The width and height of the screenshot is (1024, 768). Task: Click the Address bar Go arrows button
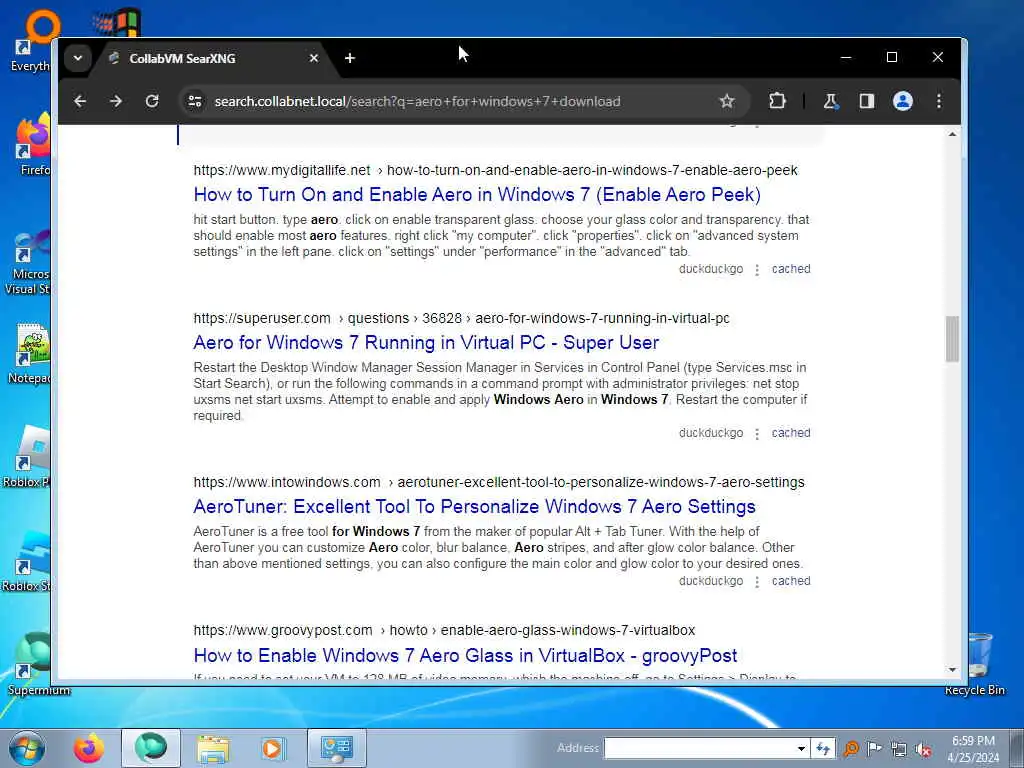tap(823, 748)
